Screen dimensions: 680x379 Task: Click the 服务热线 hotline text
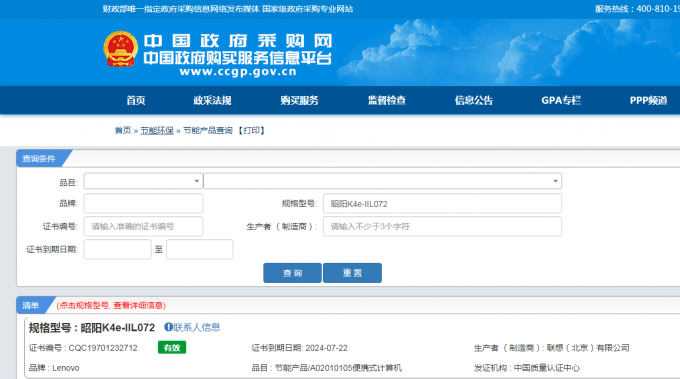coord(637,9)
